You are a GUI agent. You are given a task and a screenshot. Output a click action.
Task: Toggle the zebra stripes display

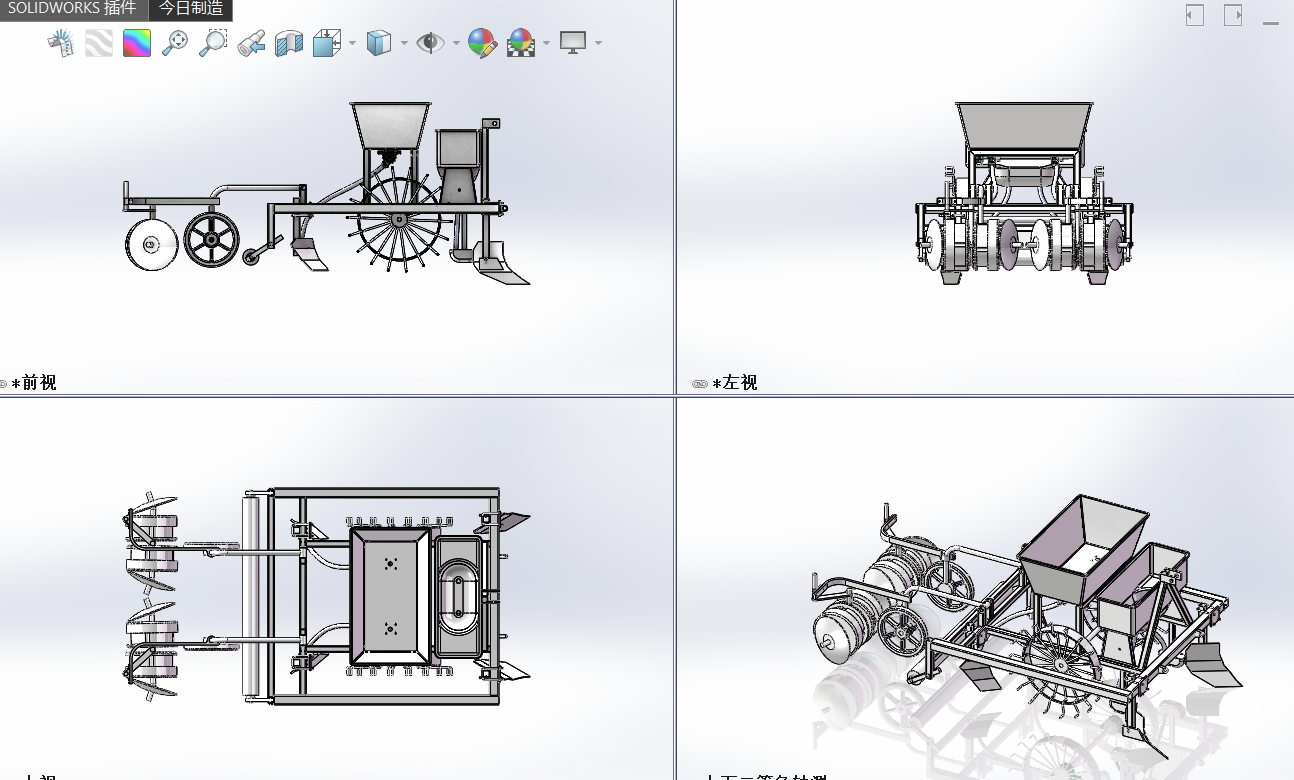click(x=99, y=43)
